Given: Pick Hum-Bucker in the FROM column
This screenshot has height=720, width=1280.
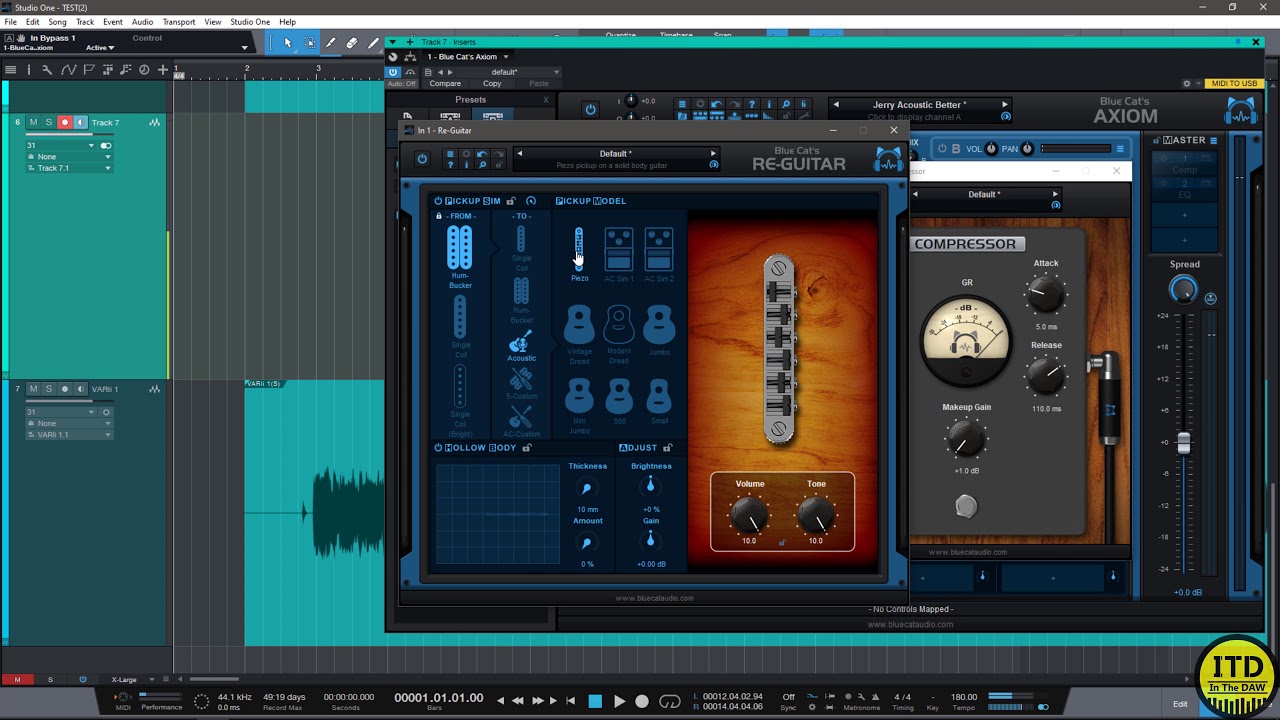Looking at the screenshot, I should point(460,256).
